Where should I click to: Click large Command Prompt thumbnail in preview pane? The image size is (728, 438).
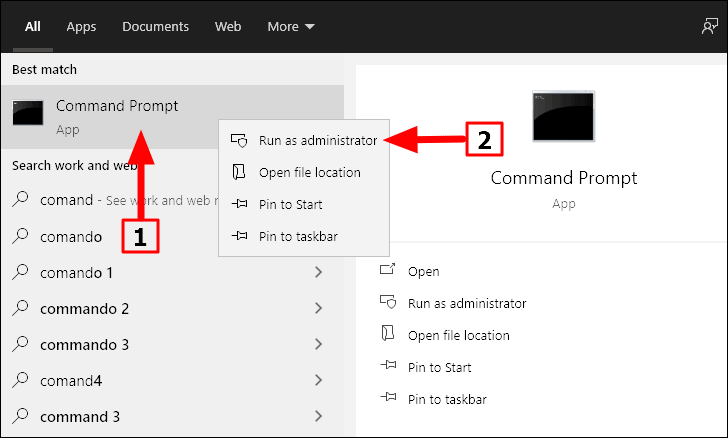(x=563, y=116)
